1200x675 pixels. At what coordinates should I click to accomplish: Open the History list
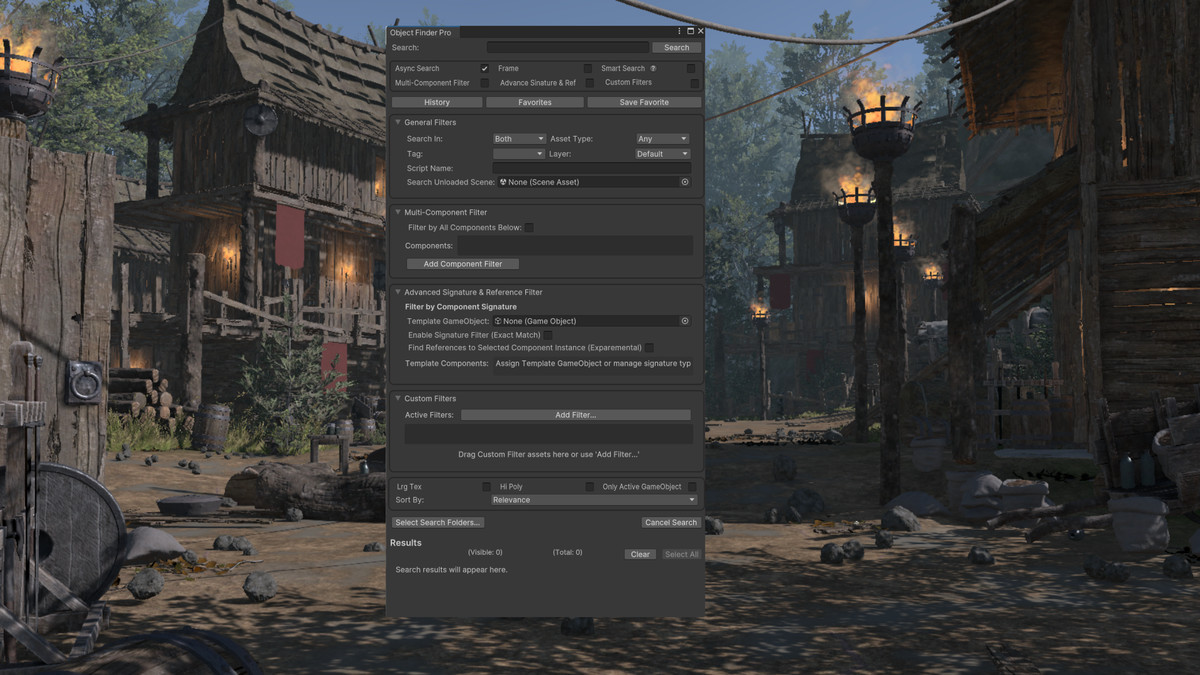(437, 102)
